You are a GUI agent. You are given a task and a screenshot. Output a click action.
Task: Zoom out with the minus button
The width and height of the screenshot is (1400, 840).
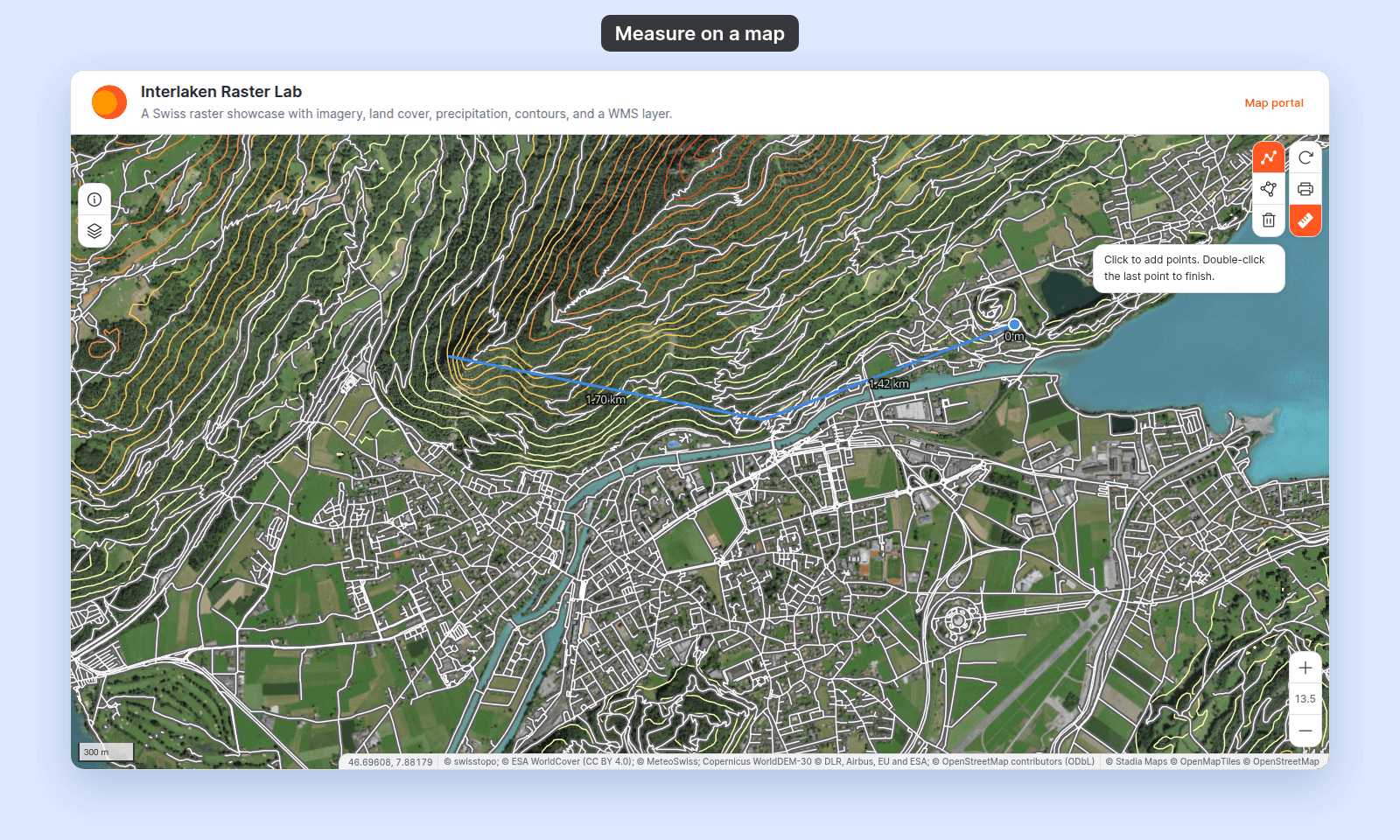coord(1305,731)
